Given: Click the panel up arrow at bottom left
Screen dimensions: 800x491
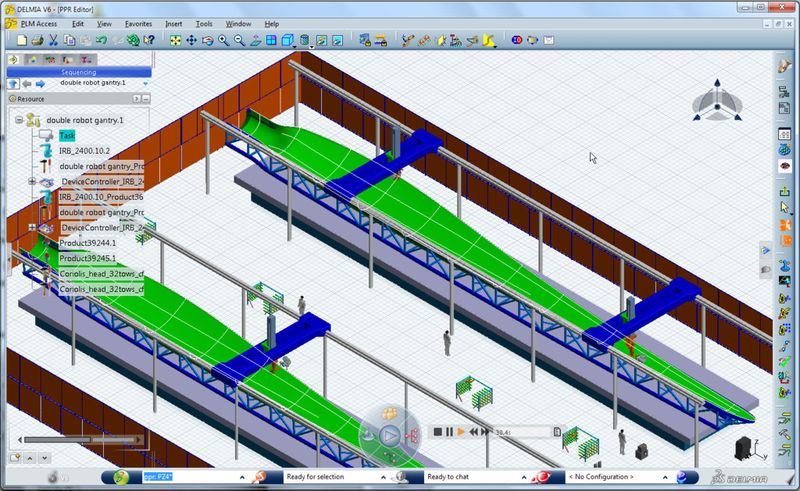Looking at the screenshot, I should [x=30, y=458].
